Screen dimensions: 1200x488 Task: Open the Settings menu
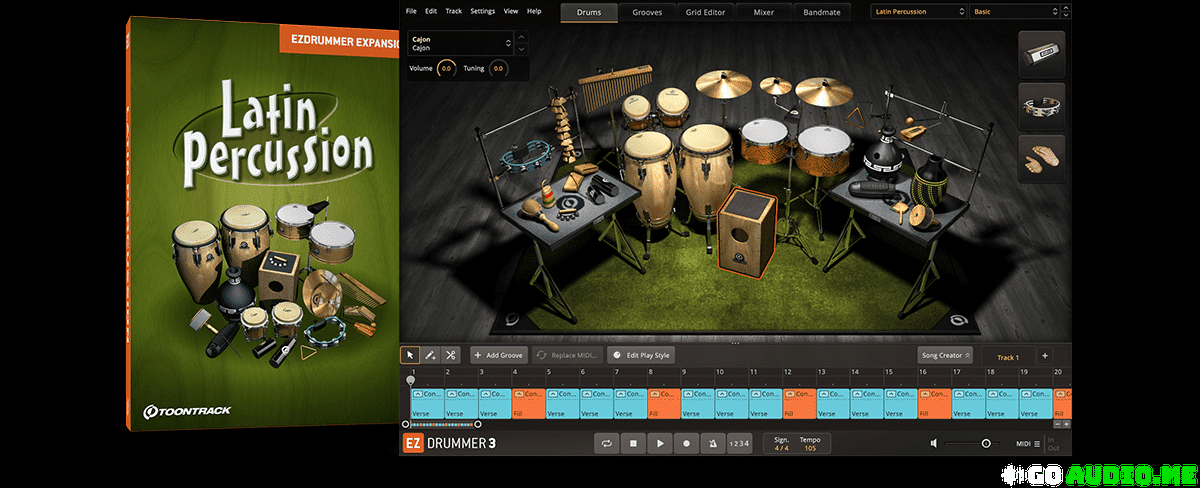point(482,11)
